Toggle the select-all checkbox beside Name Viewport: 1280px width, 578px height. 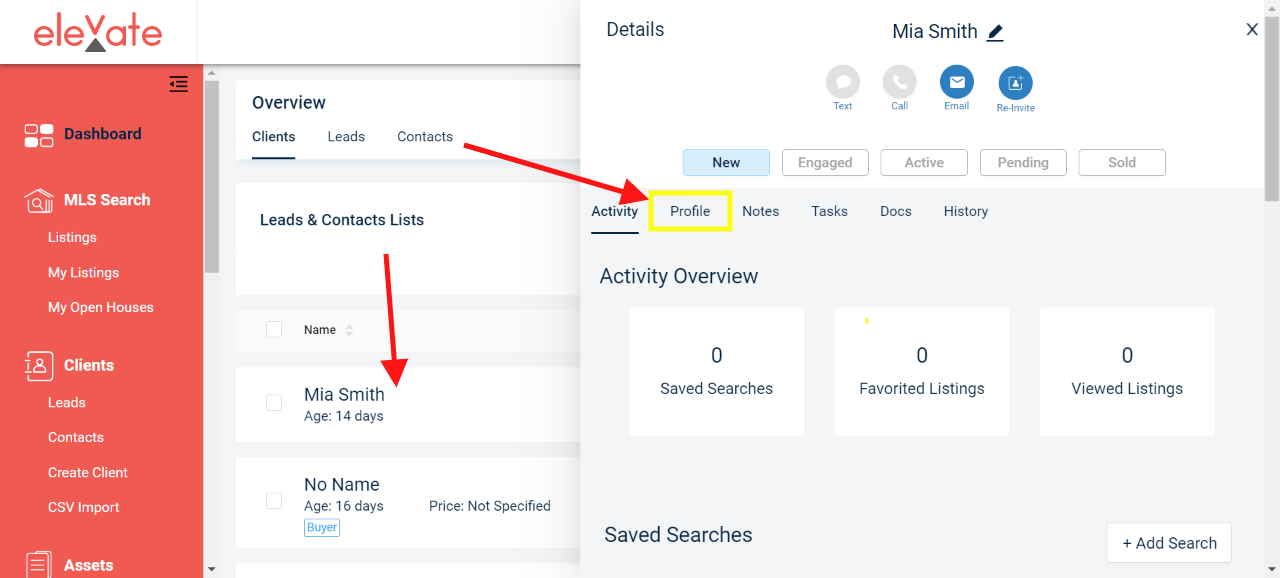coord(274,329)
